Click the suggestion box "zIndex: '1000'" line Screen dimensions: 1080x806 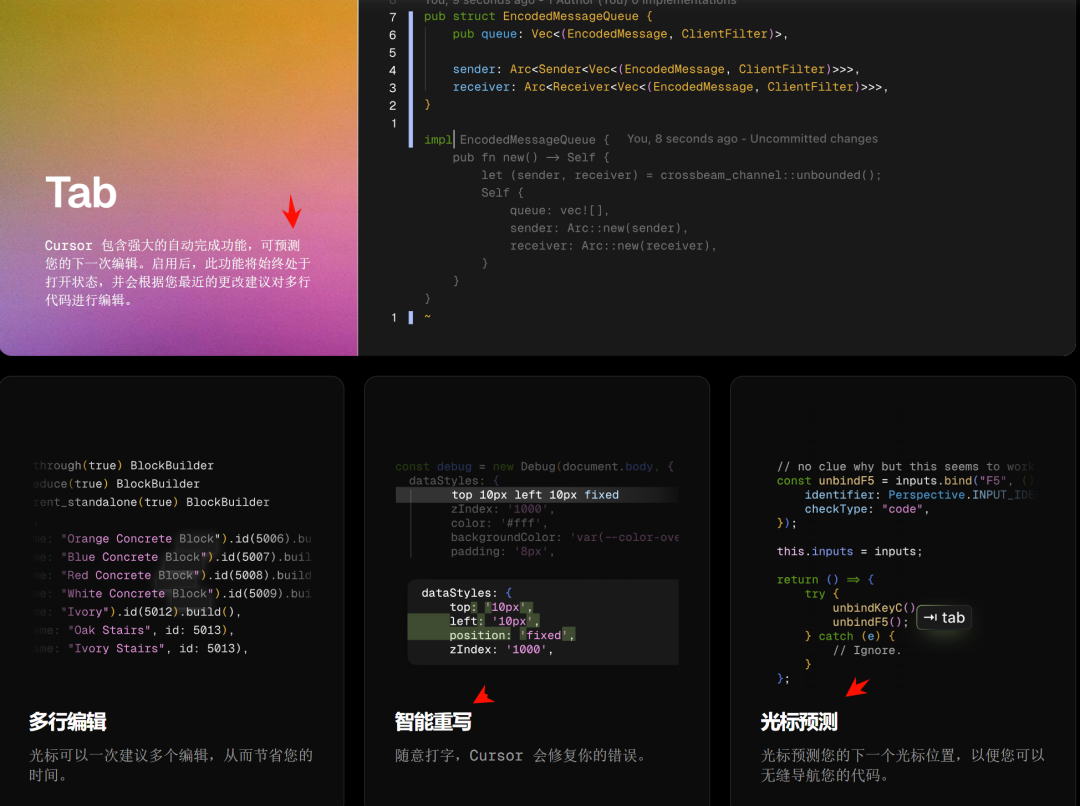(501, 649)
